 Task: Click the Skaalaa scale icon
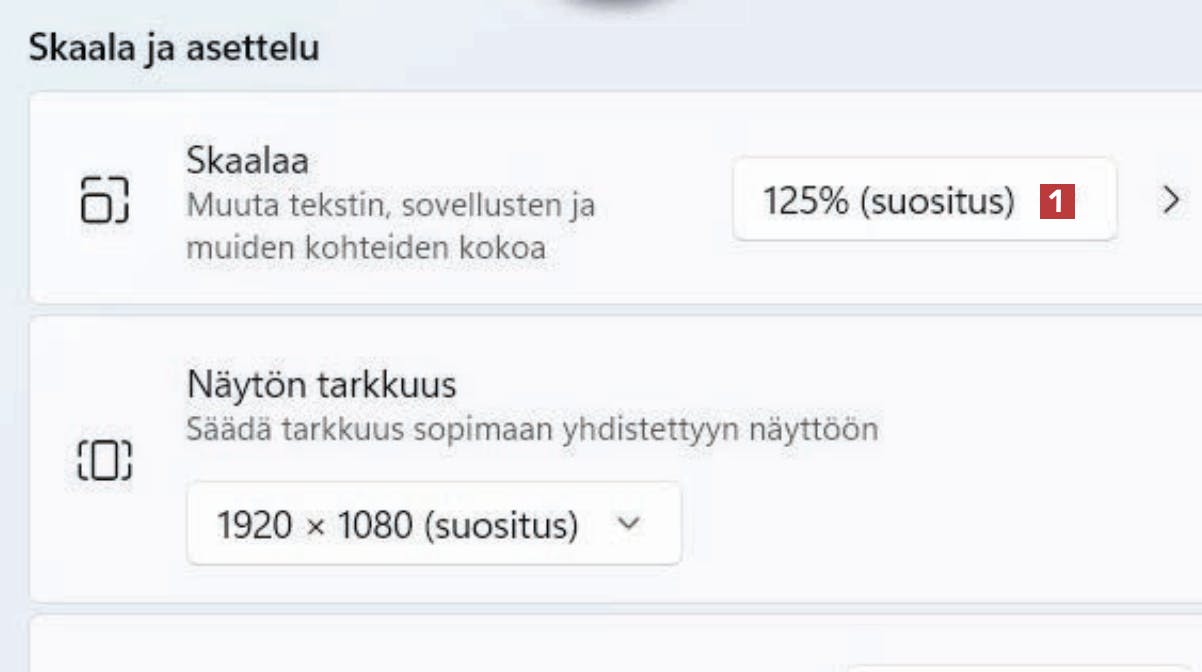(104, 198)
